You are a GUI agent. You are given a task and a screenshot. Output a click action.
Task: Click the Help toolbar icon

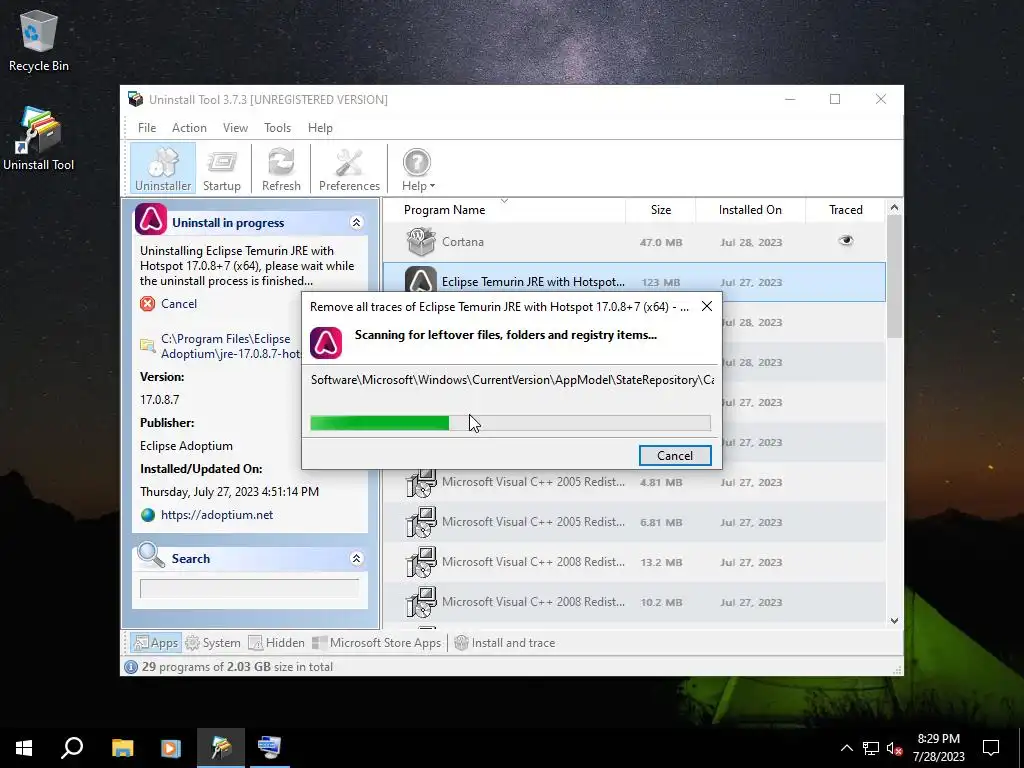(x=417, y=169)
